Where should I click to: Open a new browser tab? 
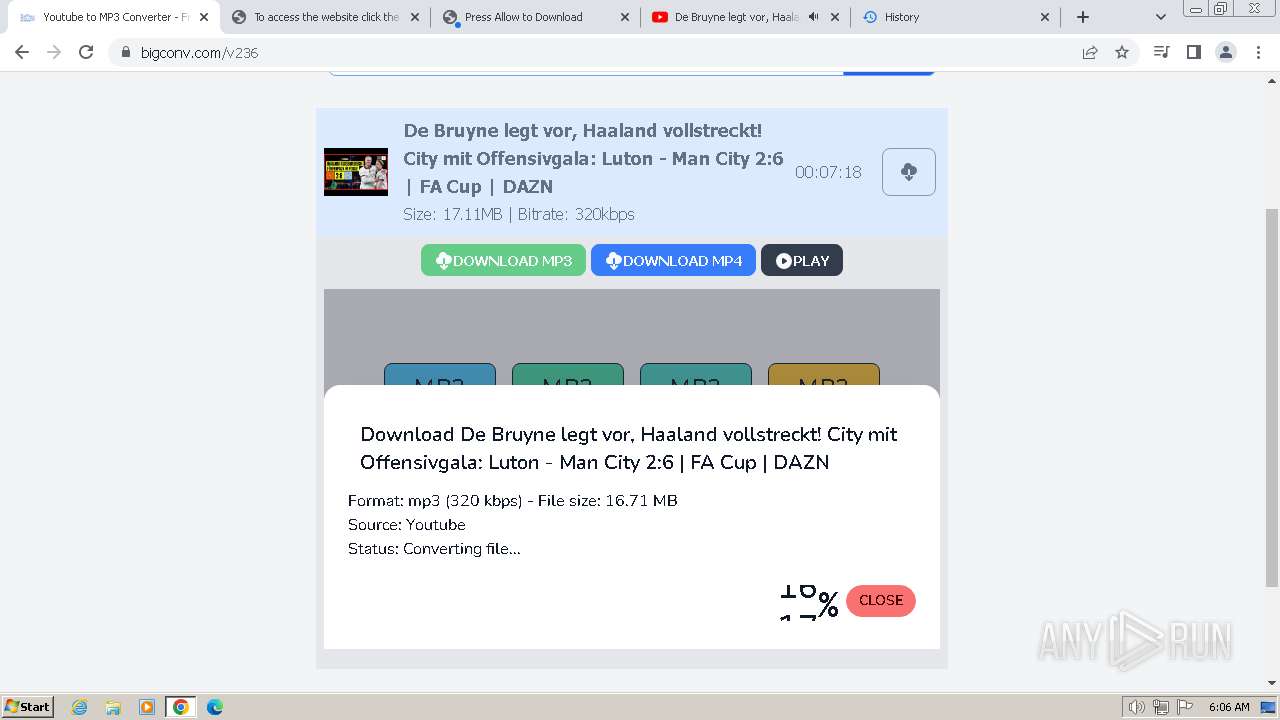[1083, 17]
